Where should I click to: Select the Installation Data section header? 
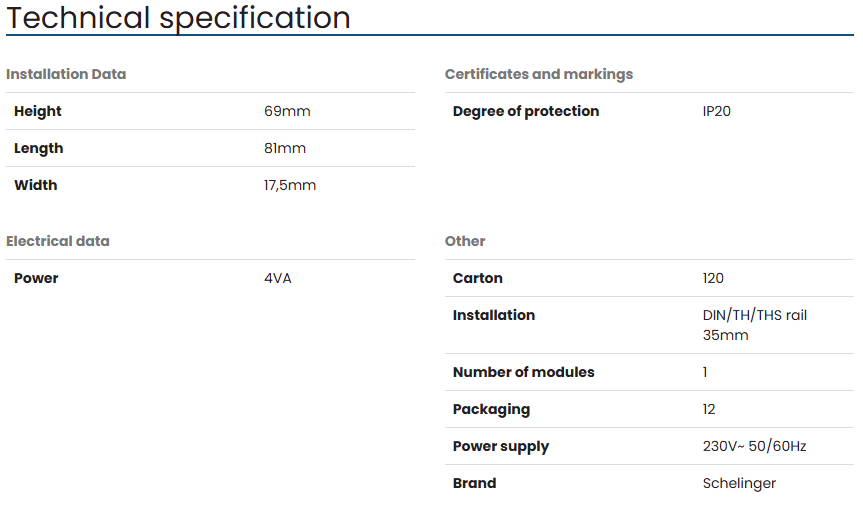click(66, 74)
